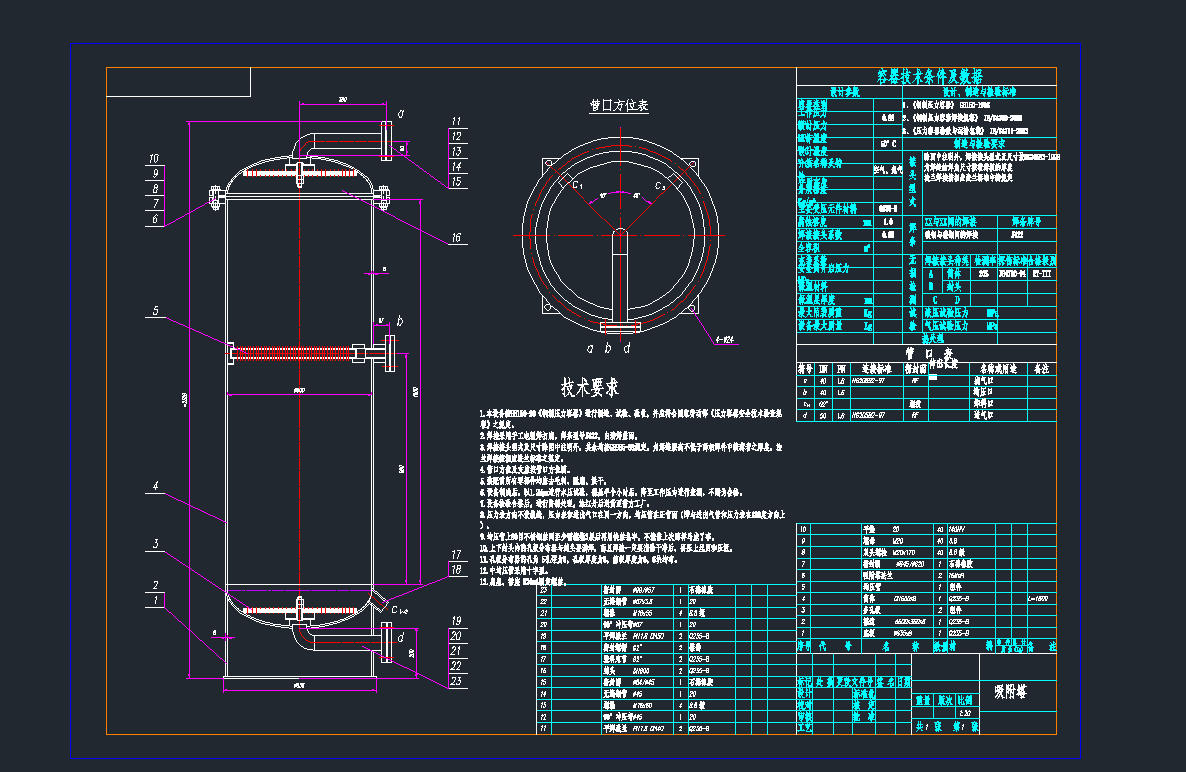Select the 技术要求 heading text
The width and height of the screenshot is (1186, 772).
(589, 388)
